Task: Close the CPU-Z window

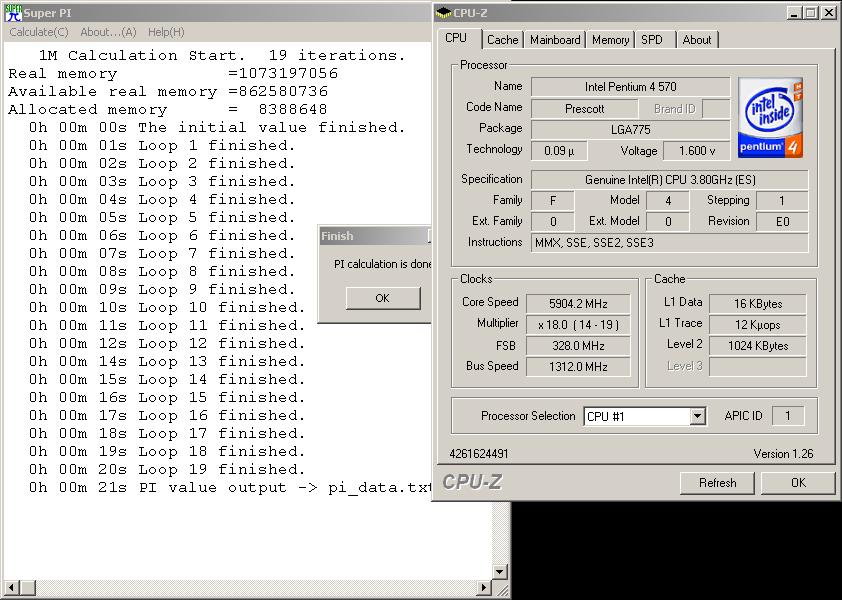Action: point(829,13)
